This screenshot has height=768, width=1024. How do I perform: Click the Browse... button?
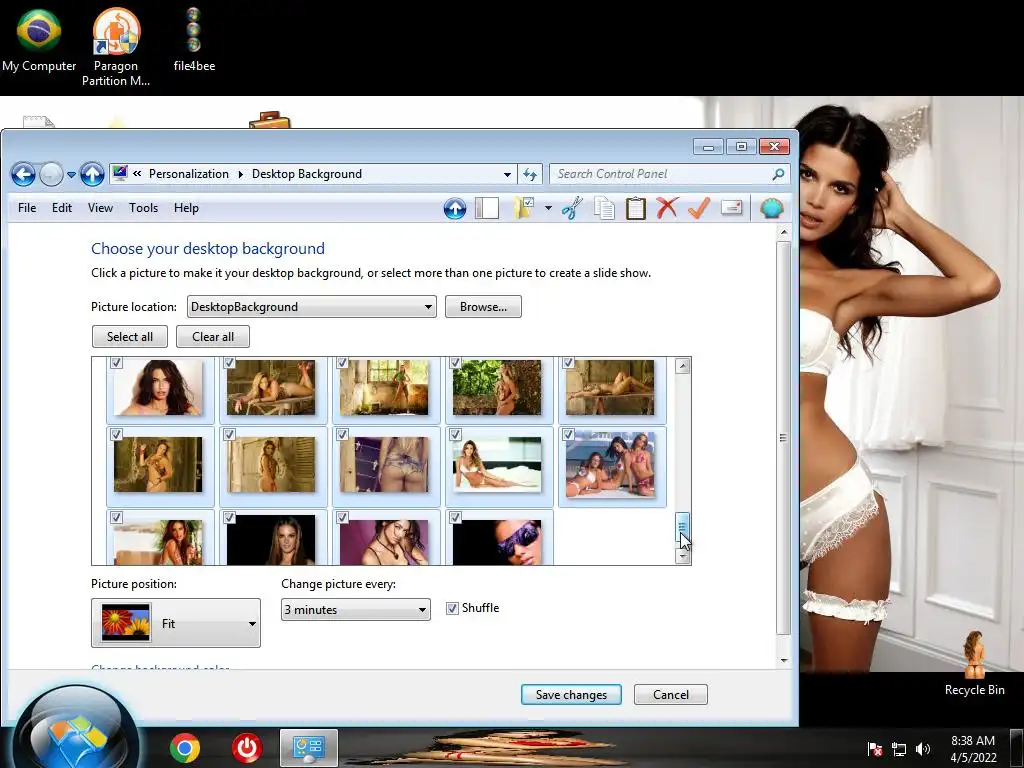pos(483,307)
